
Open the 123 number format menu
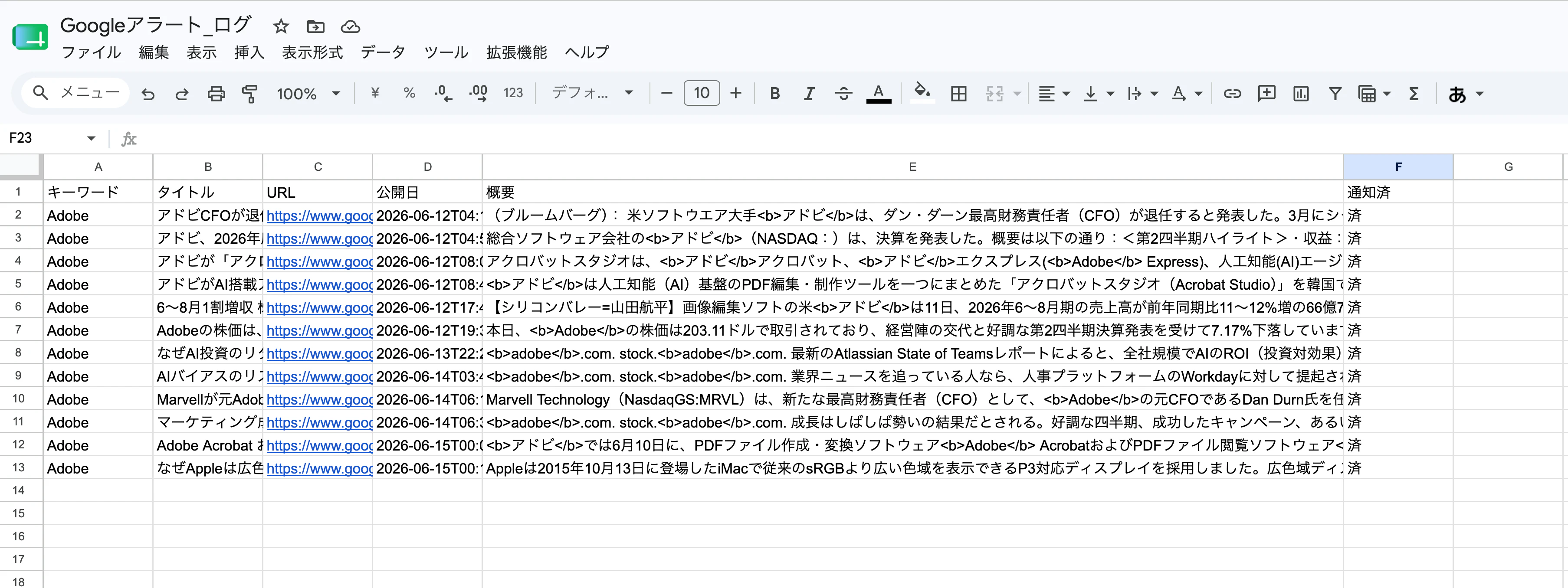click(513, 93)
